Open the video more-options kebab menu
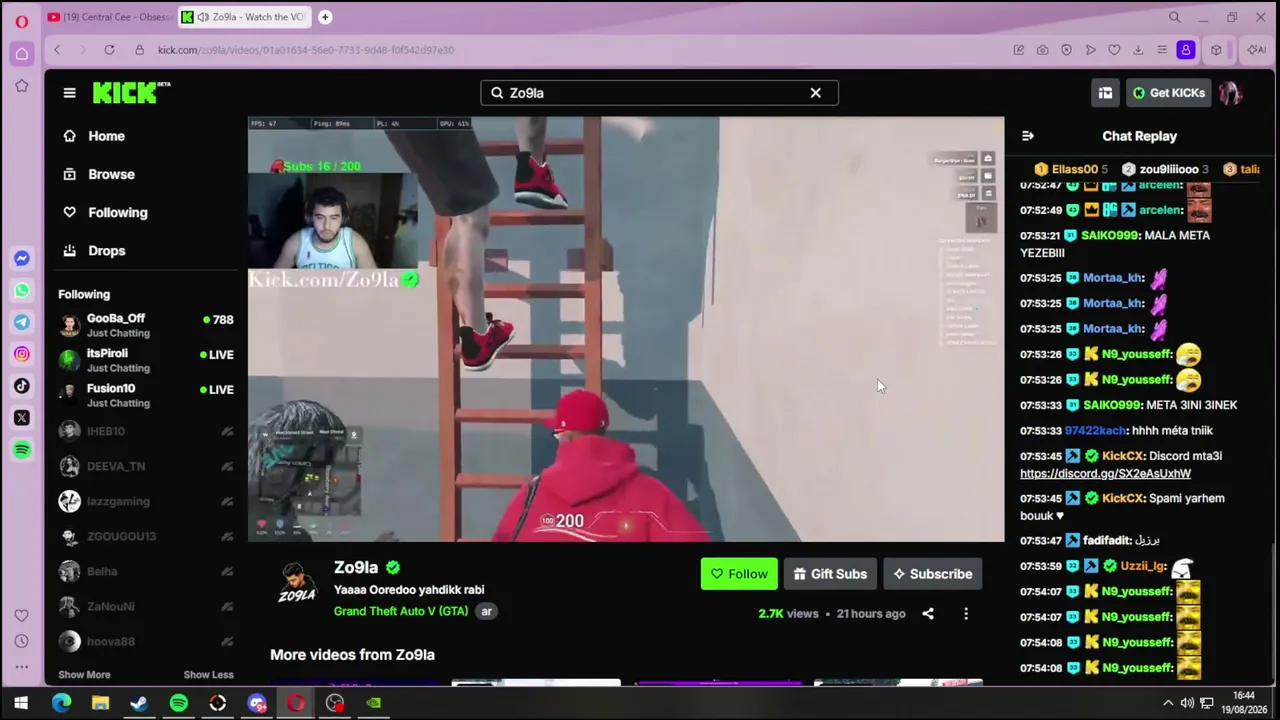 pyautogui.click(x=966, y=614)
